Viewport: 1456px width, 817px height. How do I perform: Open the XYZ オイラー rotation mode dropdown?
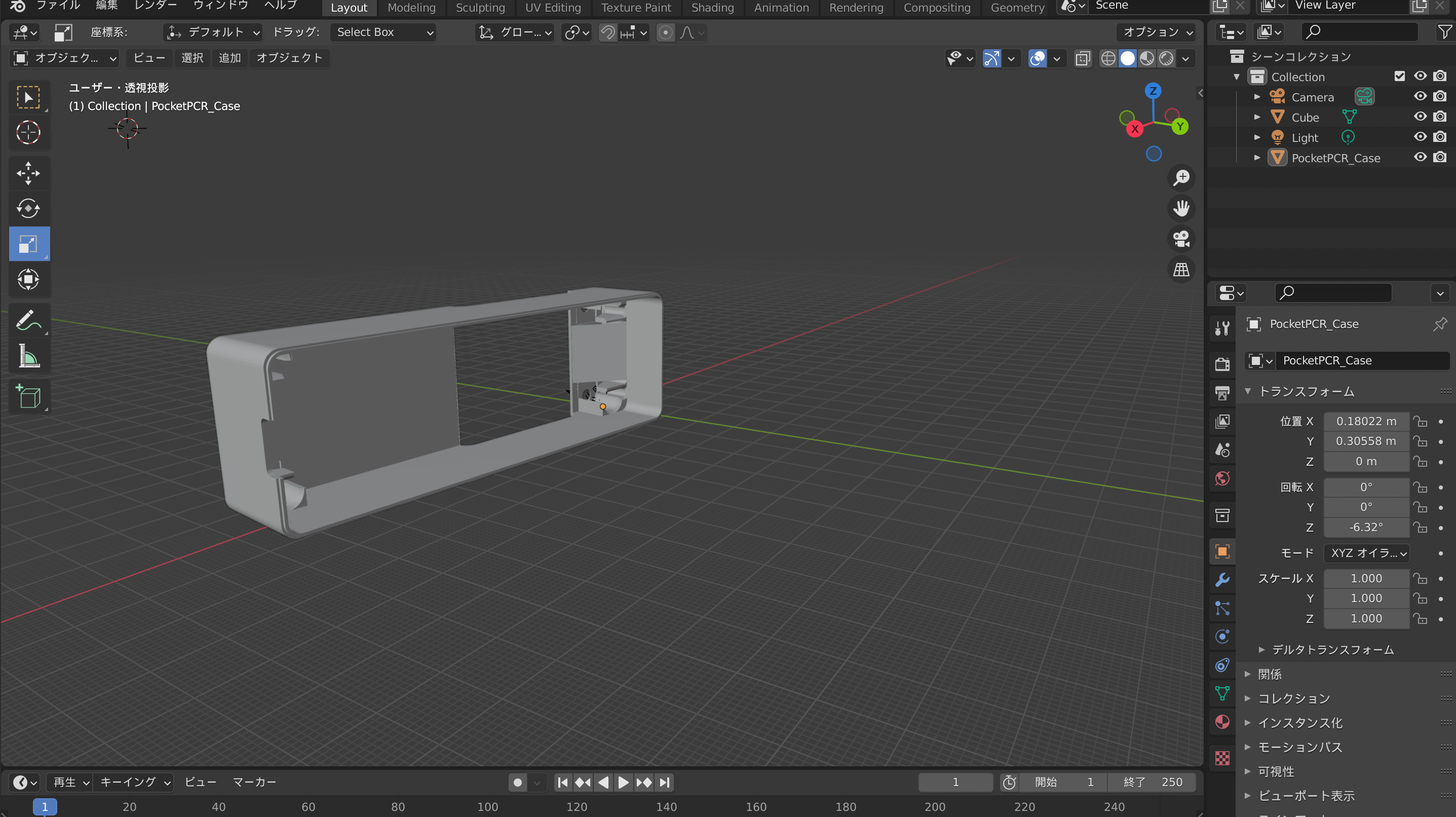(1366, 553)
